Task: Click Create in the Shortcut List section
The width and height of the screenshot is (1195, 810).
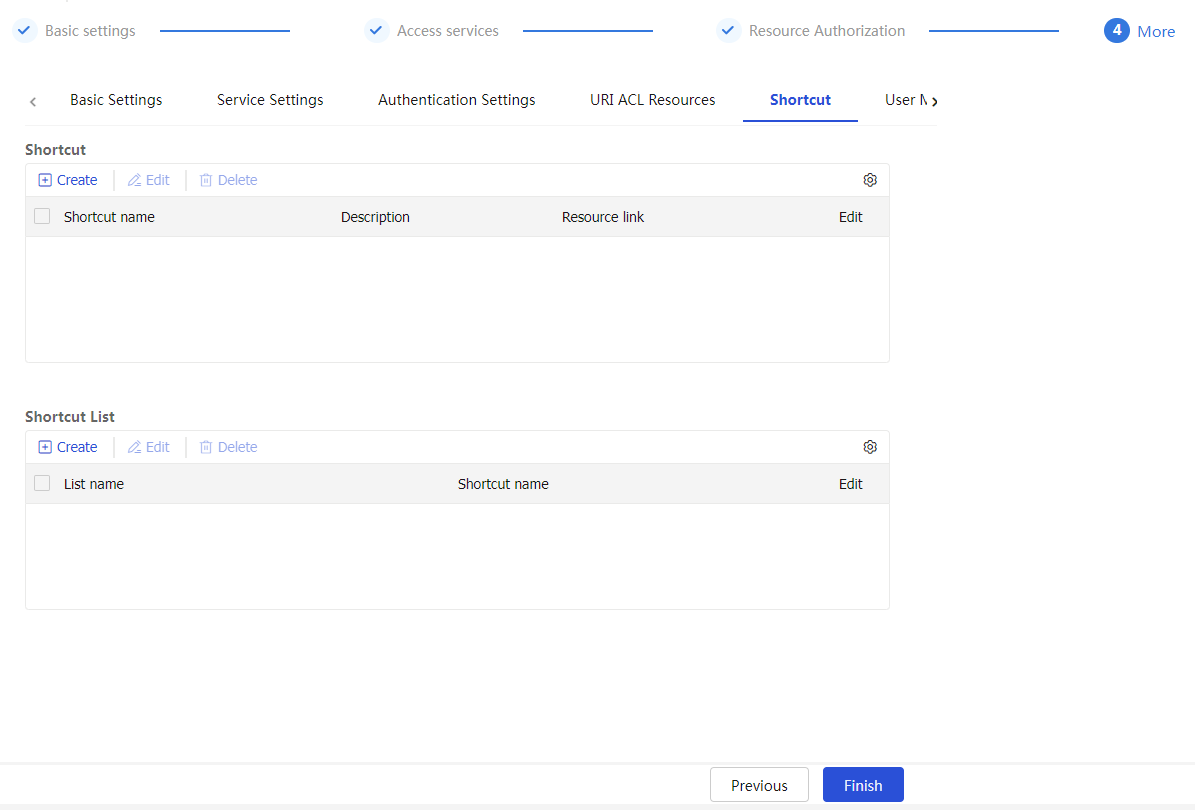Action: pos(68,447)
